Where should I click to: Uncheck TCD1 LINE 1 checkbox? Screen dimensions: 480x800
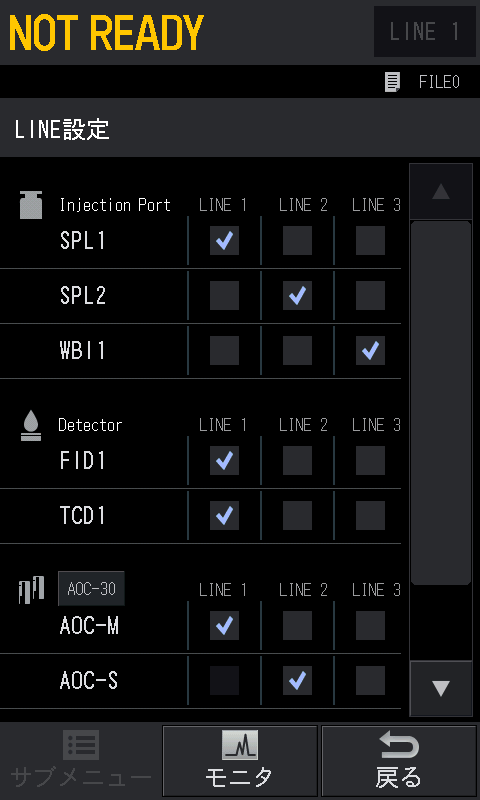point(224,515)
